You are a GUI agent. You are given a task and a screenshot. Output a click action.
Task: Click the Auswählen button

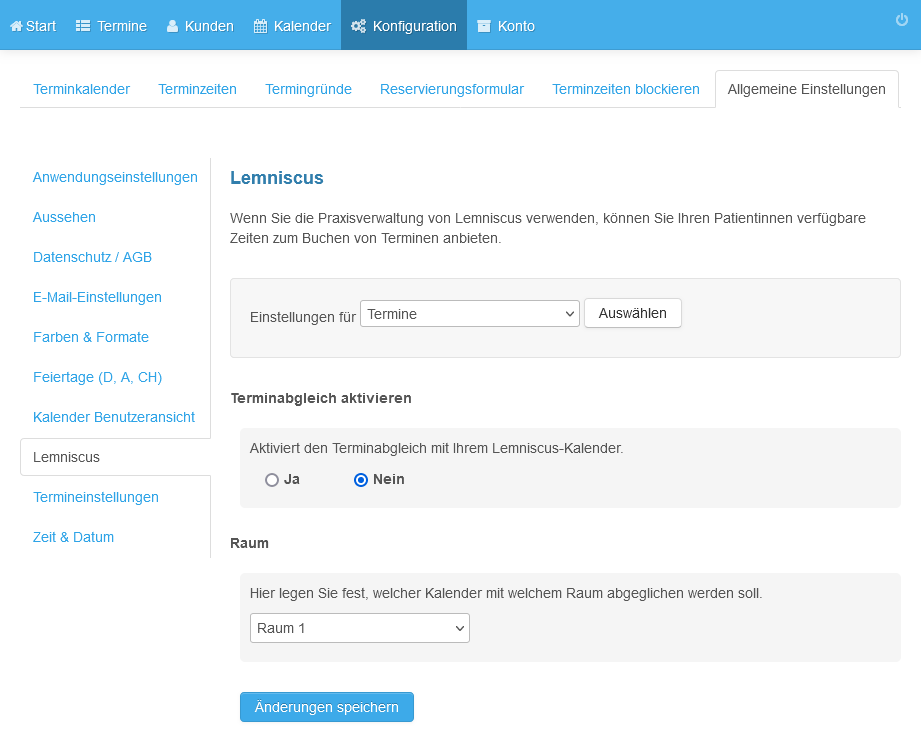tap(633, 313)
